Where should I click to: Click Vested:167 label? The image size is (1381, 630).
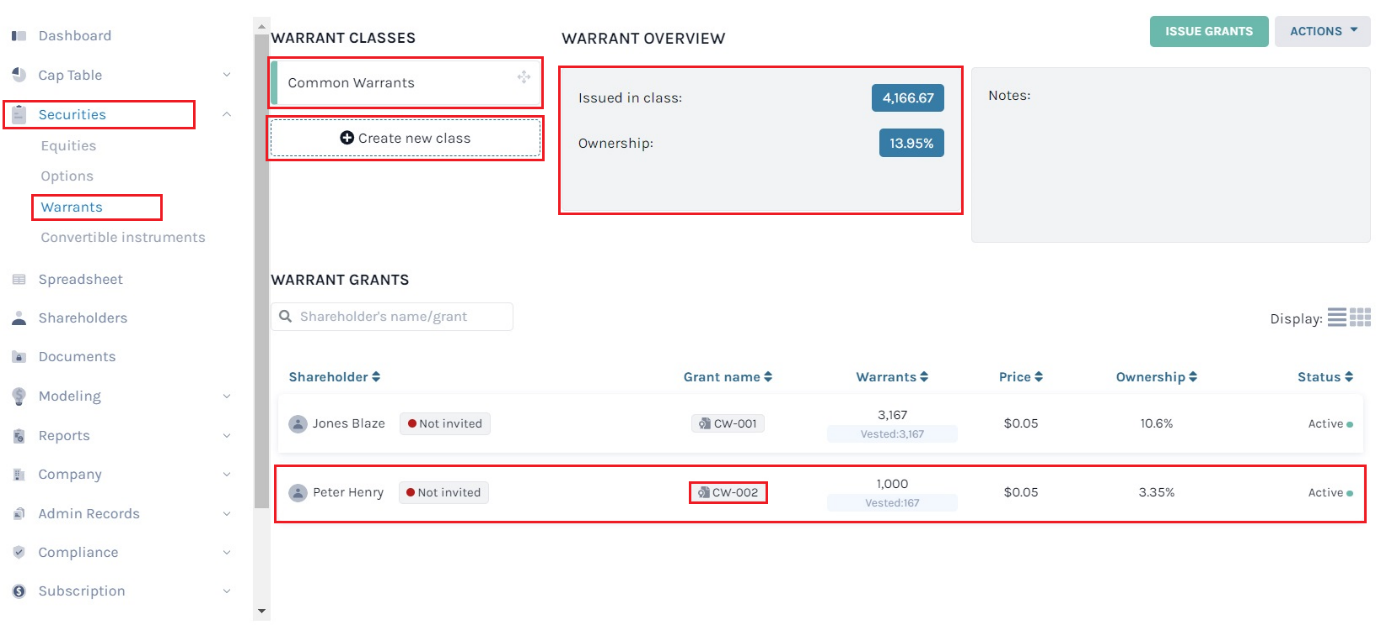(x=892, y=503)
